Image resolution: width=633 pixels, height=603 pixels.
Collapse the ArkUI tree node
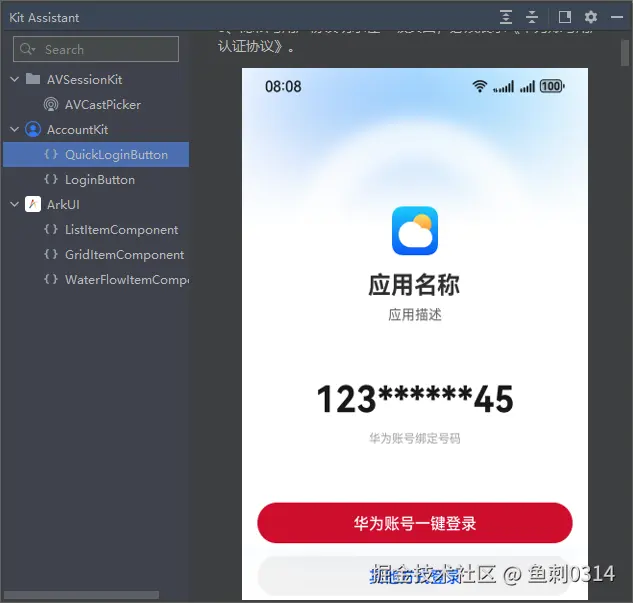tap(15, 204)
